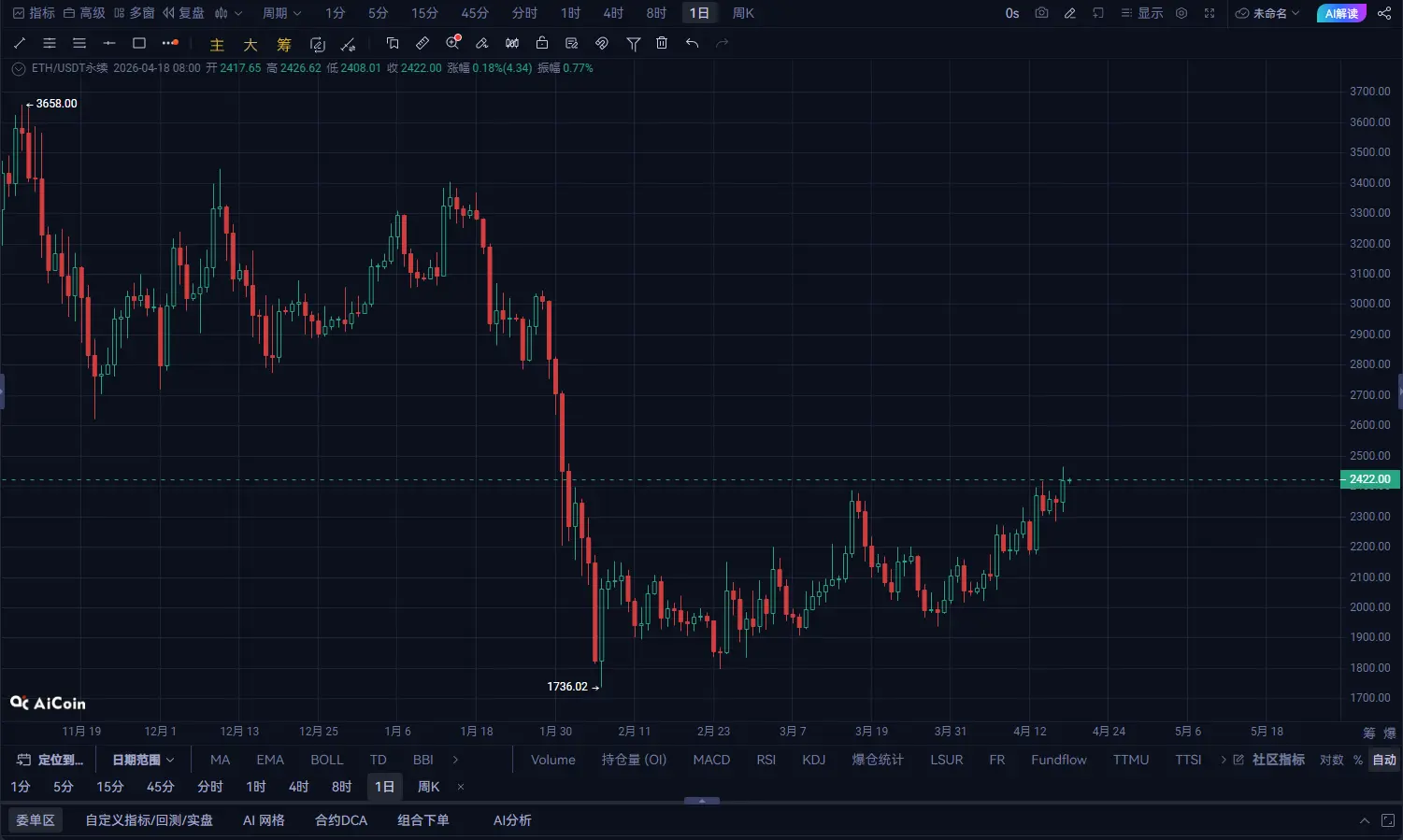Click the 显示 display options button
The image size is (1403, 840).
click(1142, 13)
